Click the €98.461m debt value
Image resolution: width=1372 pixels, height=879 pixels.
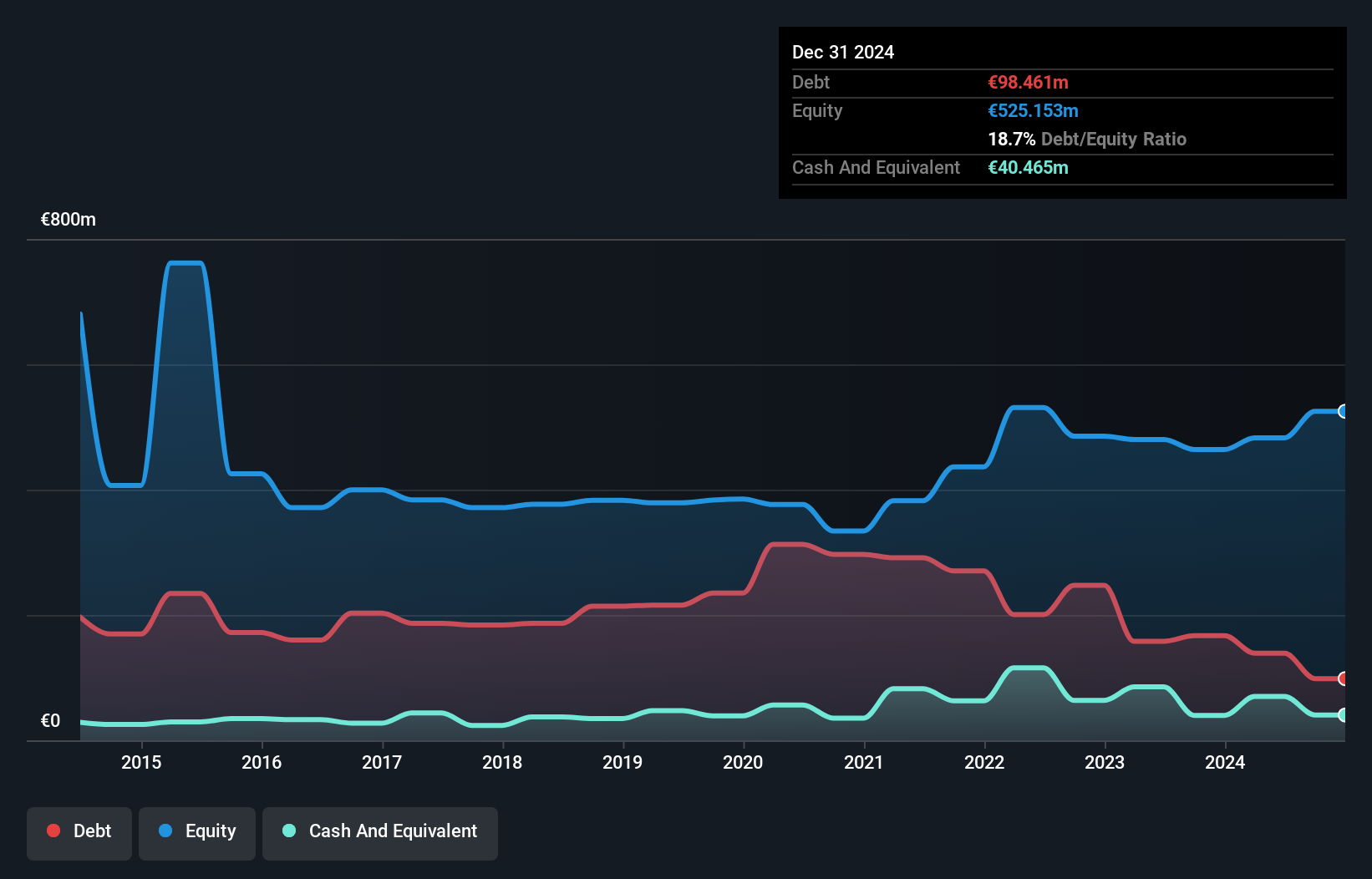pos(1029,82)
